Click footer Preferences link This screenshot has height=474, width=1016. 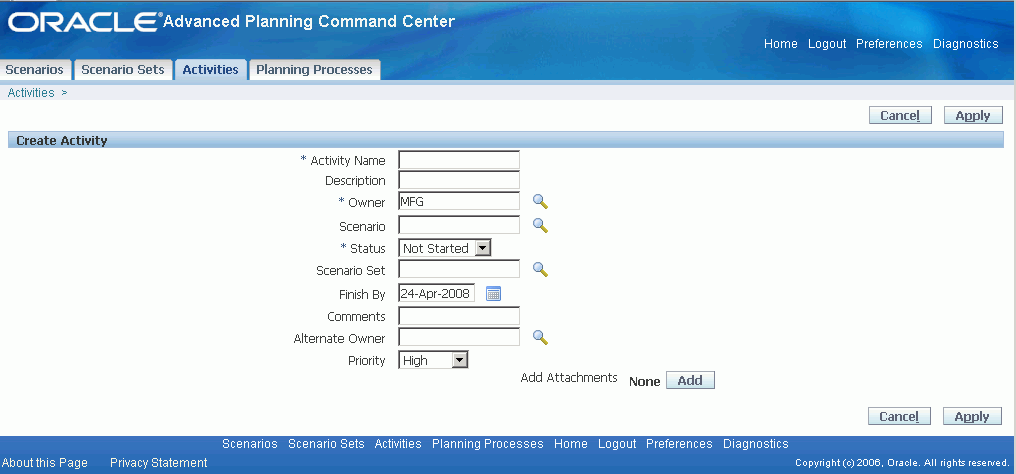(679, 444)
